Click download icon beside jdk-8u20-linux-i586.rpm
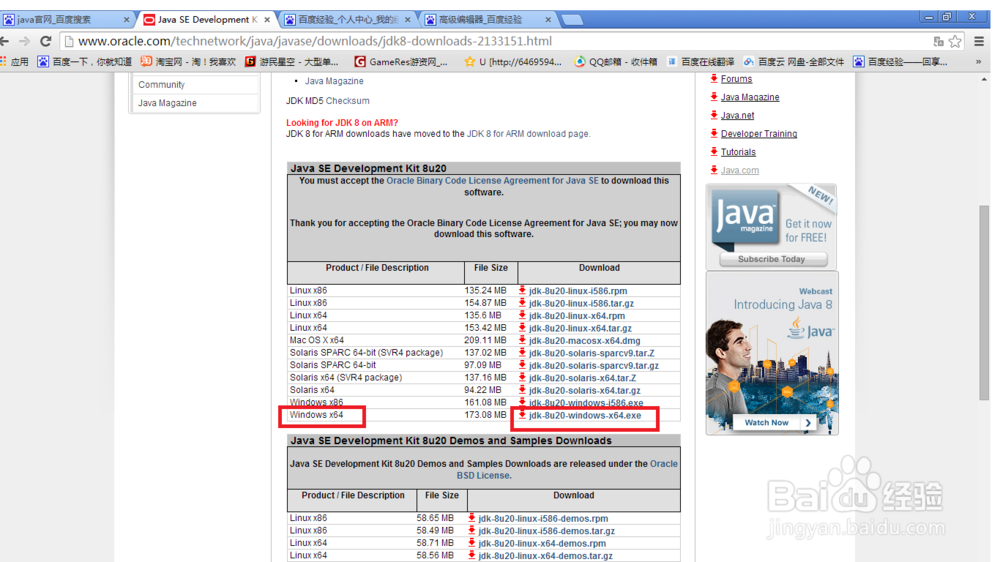This screenshot has height=562, width=1000. (x=522, y=290)
